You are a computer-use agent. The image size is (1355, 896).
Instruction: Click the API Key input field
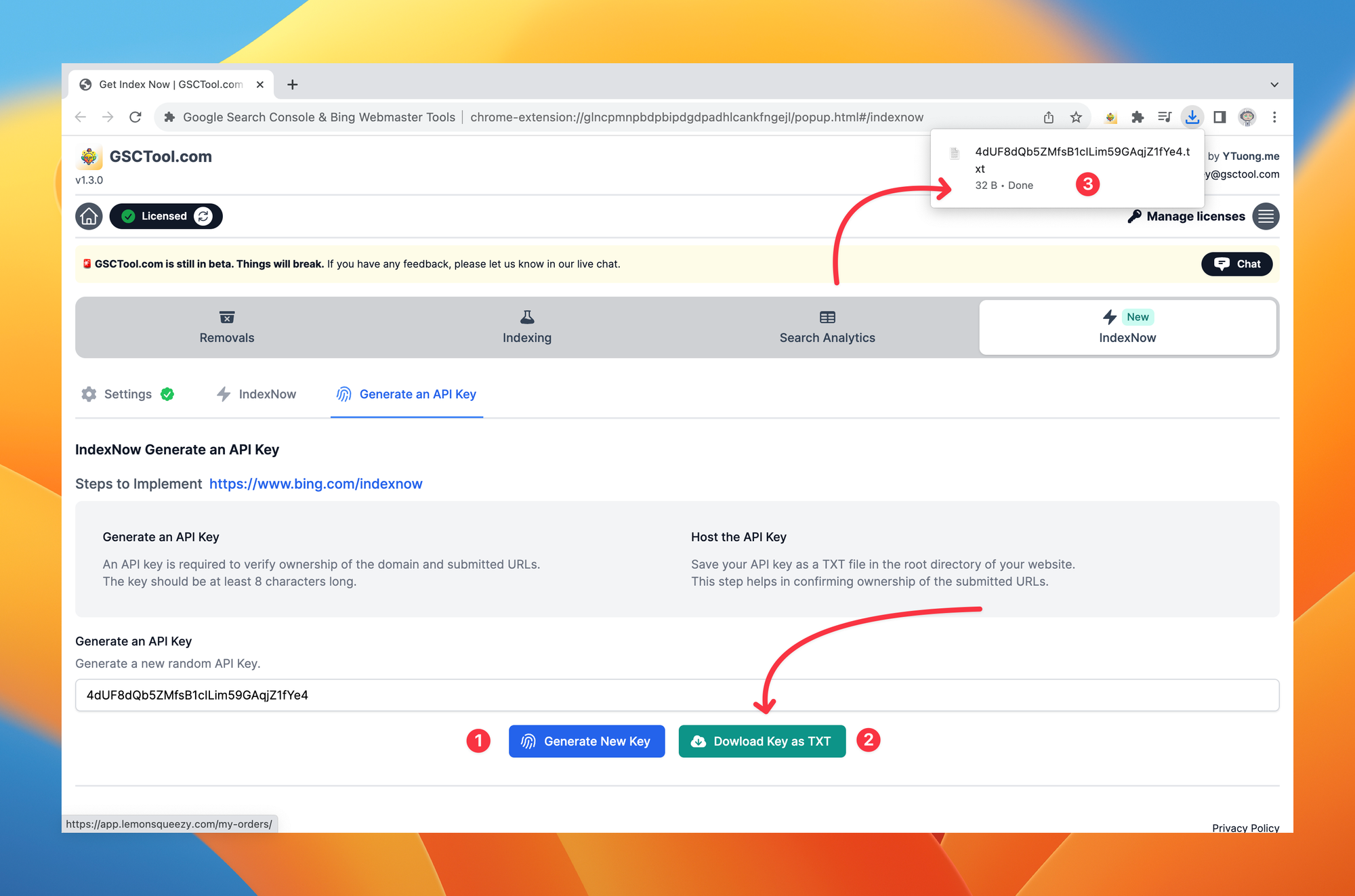click(678, 694)
